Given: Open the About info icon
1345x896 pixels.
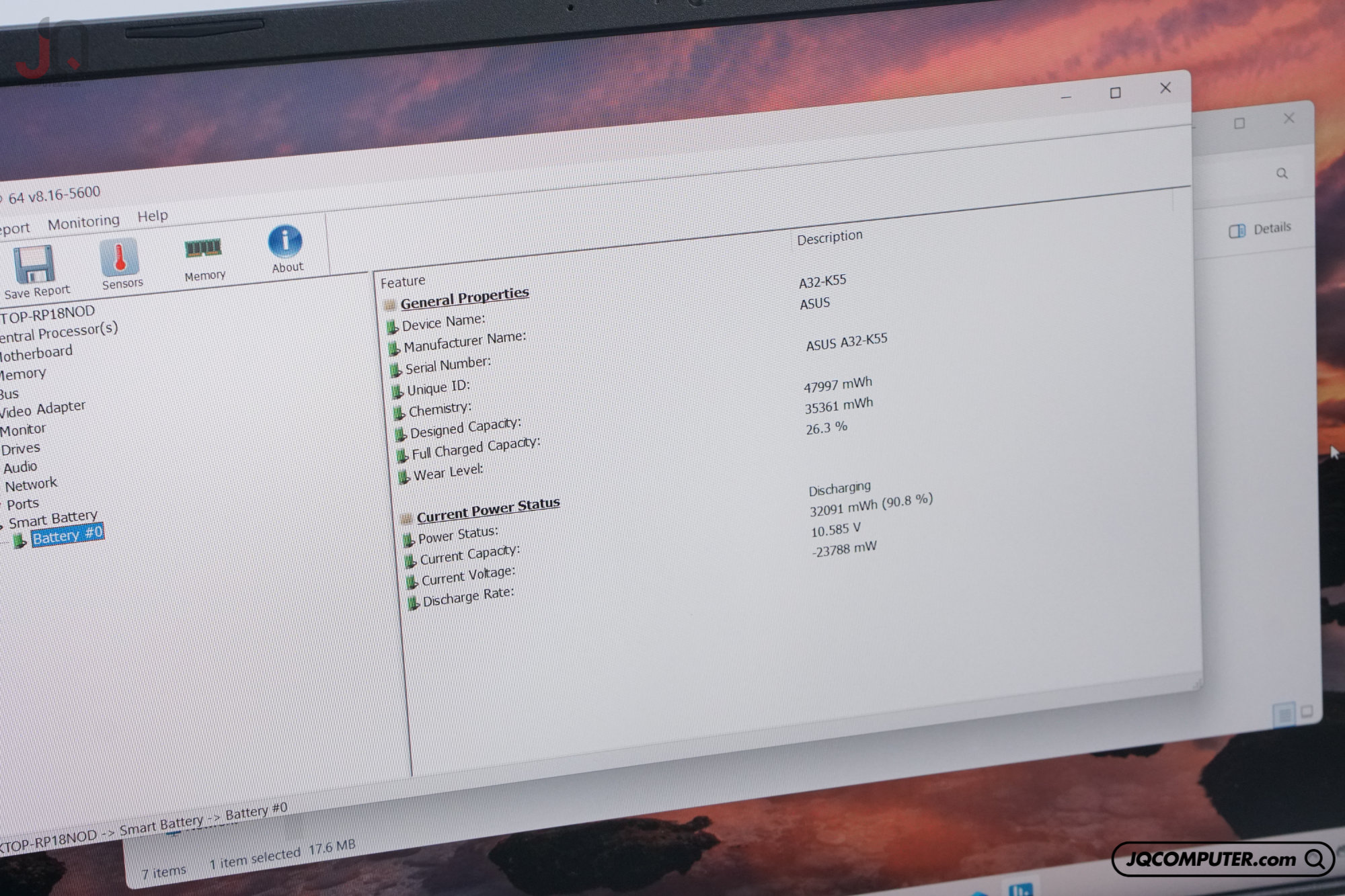Looking at the screenshot, I should pos(285,241).
